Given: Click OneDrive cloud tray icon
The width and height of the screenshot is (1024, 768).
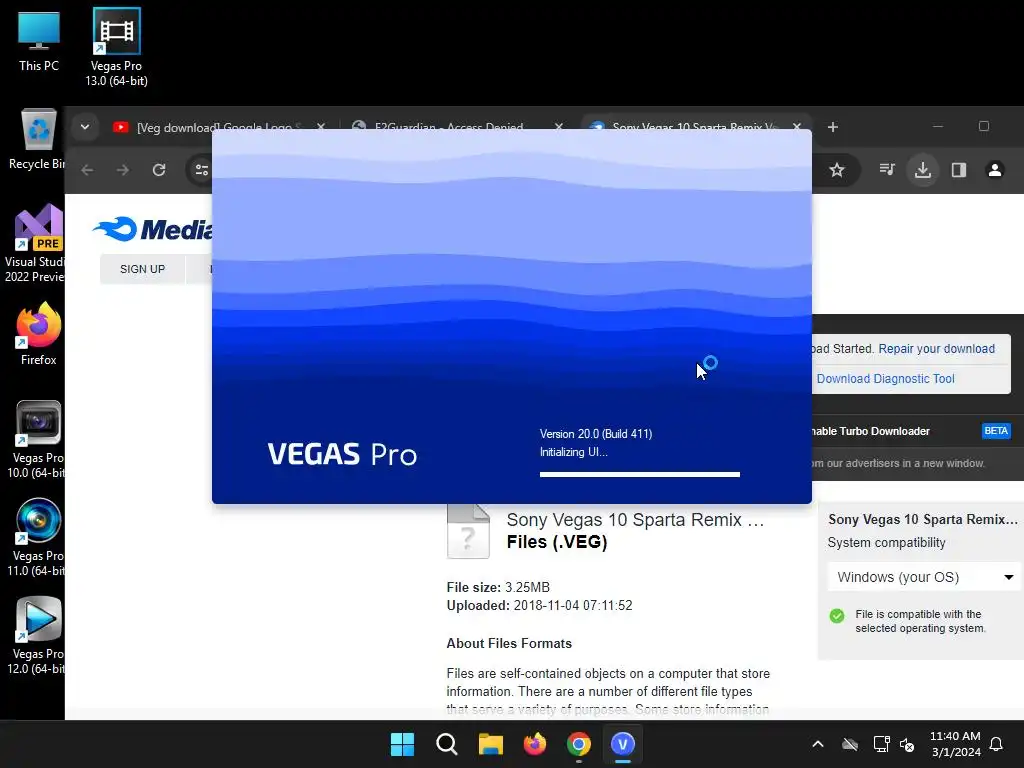Looking at the screenshot, I should [x=850, y=744].
